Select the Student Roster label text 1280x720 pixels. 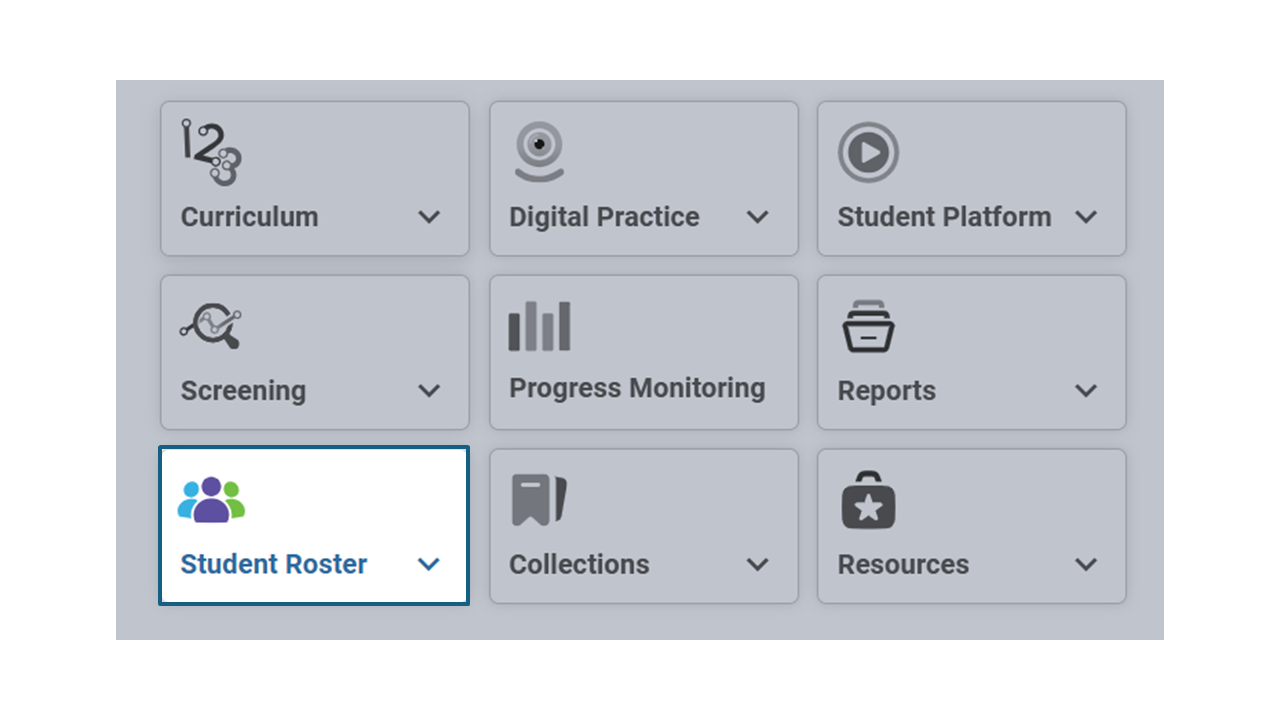274,564
